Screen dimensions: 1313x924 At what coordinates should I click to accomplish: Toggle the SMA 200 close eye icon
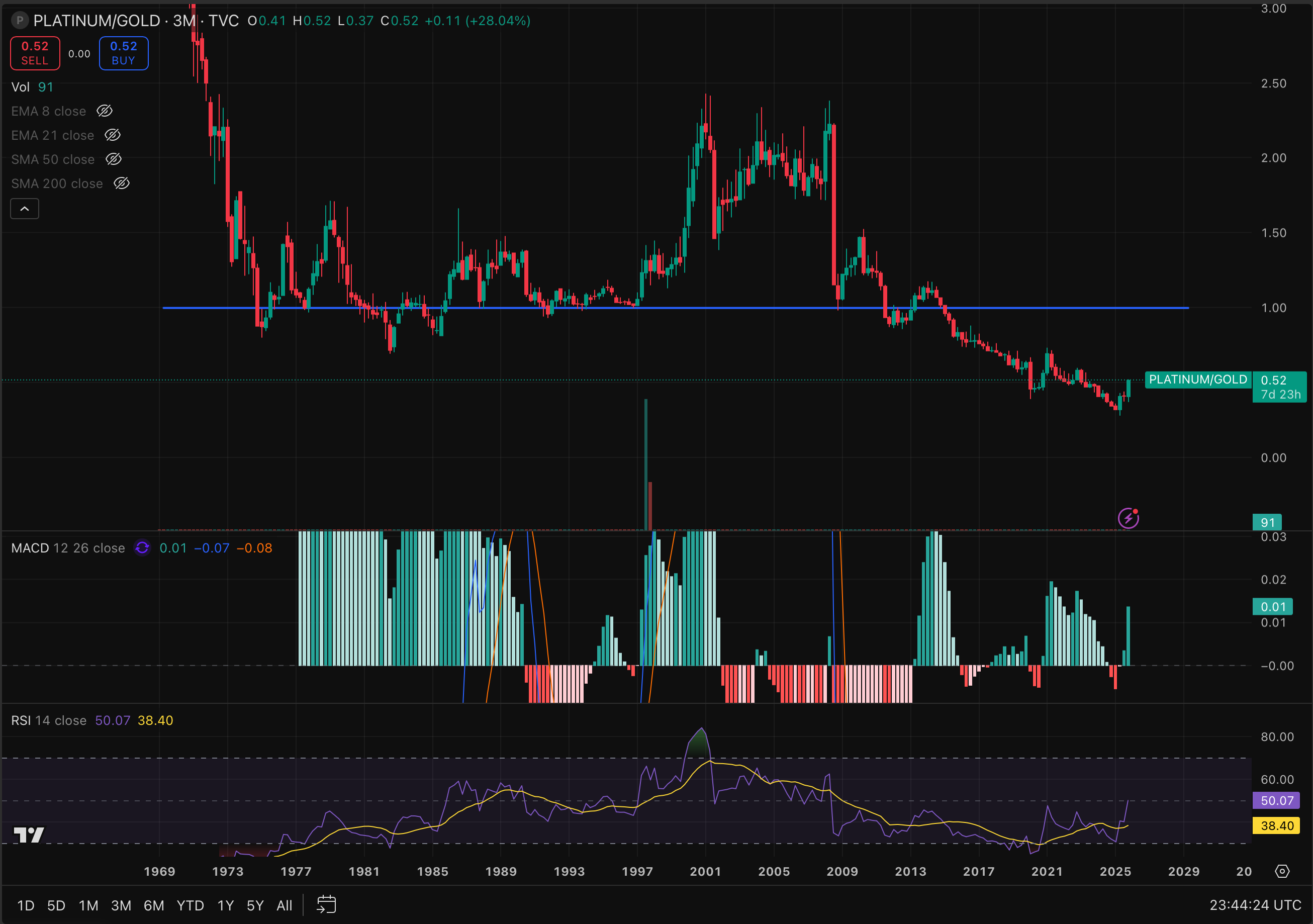click(x=121, y=183)
